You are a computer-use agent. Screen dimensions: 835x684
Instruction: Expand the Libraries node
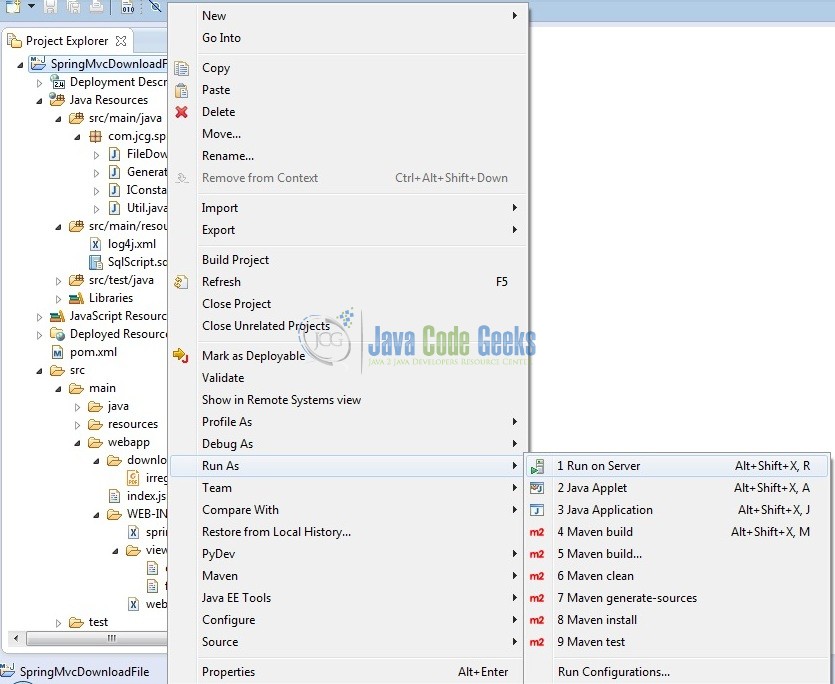point(59,299)
